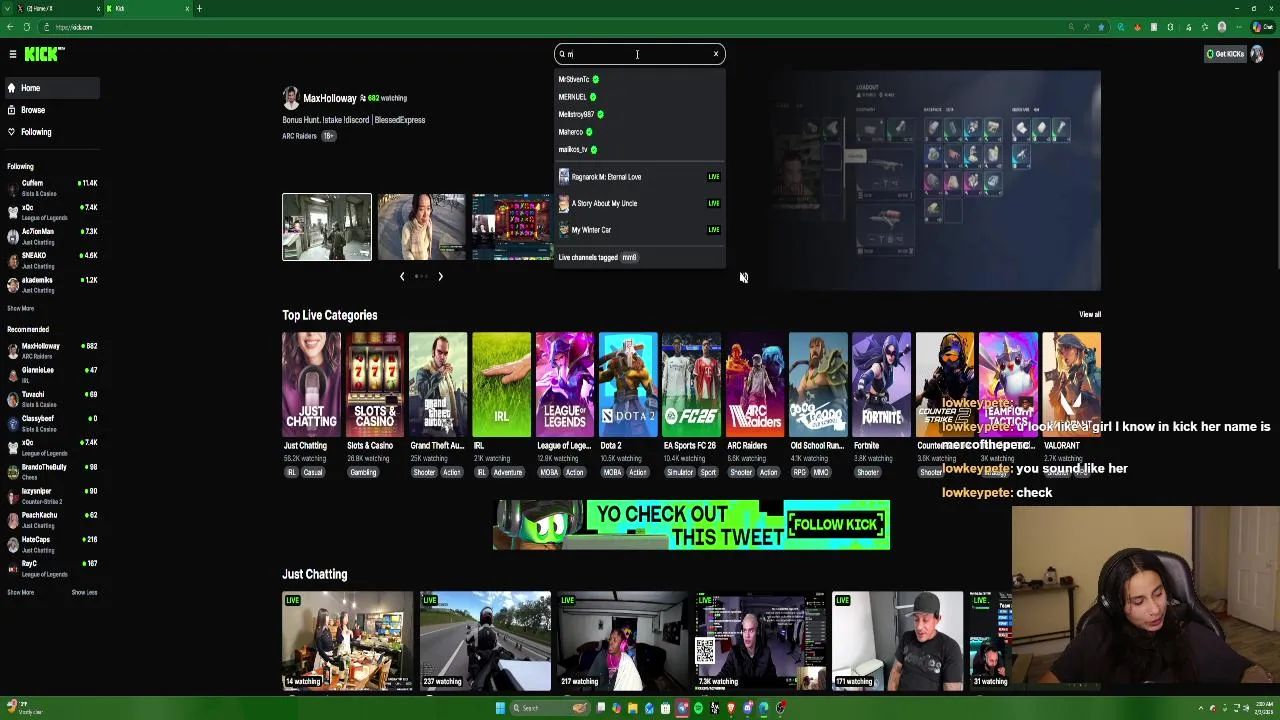Click the ARC Raiders label under MaxHolloway
Viewport: 1280px width, 720px height.
click(x=299, y=136)
